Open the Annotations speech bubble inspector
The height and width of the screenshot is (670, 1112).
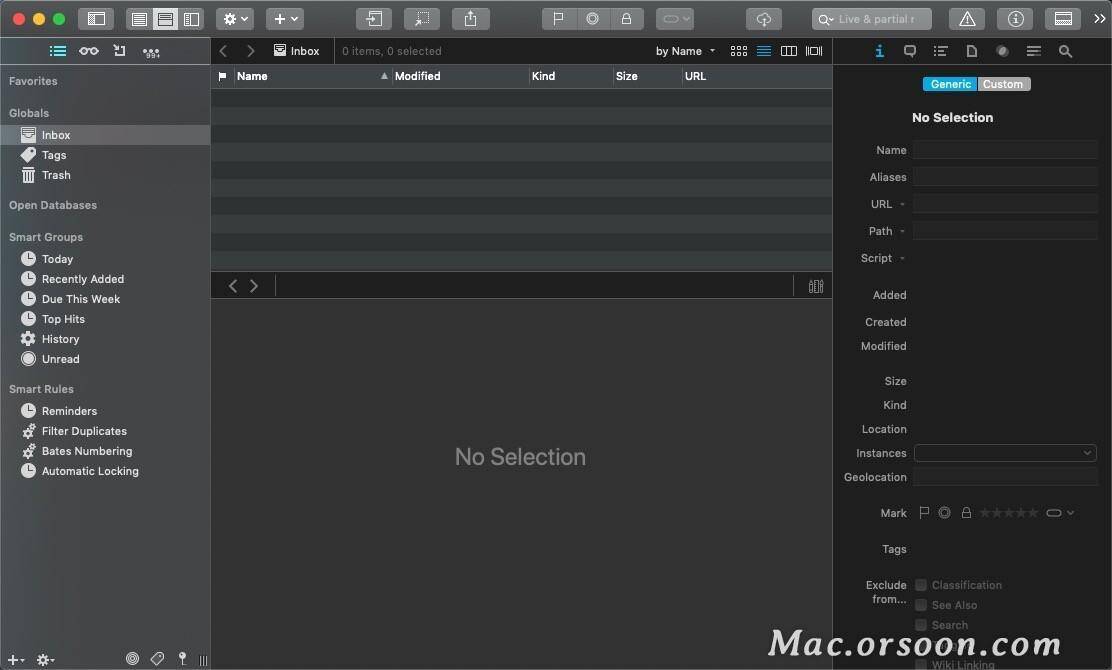click(x=910, y=51)
